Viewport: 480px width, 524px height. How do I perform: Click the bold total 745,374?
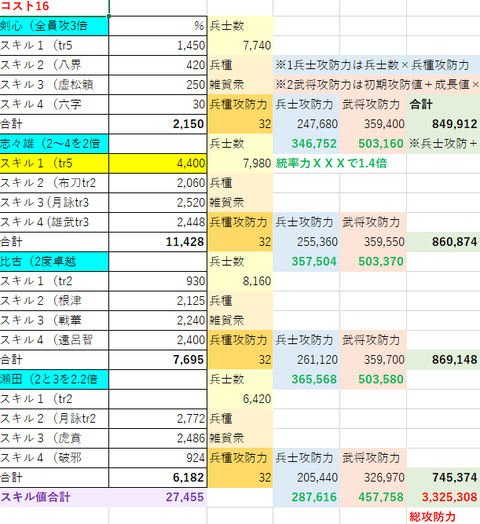pos(443,478)
